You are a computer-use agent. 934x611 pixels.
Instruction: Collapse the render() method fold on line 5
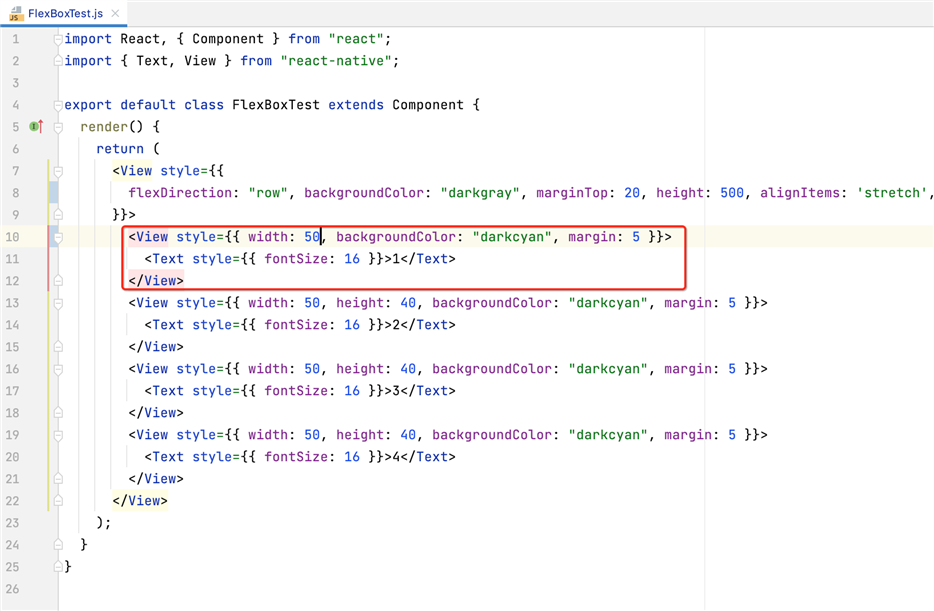click(x=58, y=127)
